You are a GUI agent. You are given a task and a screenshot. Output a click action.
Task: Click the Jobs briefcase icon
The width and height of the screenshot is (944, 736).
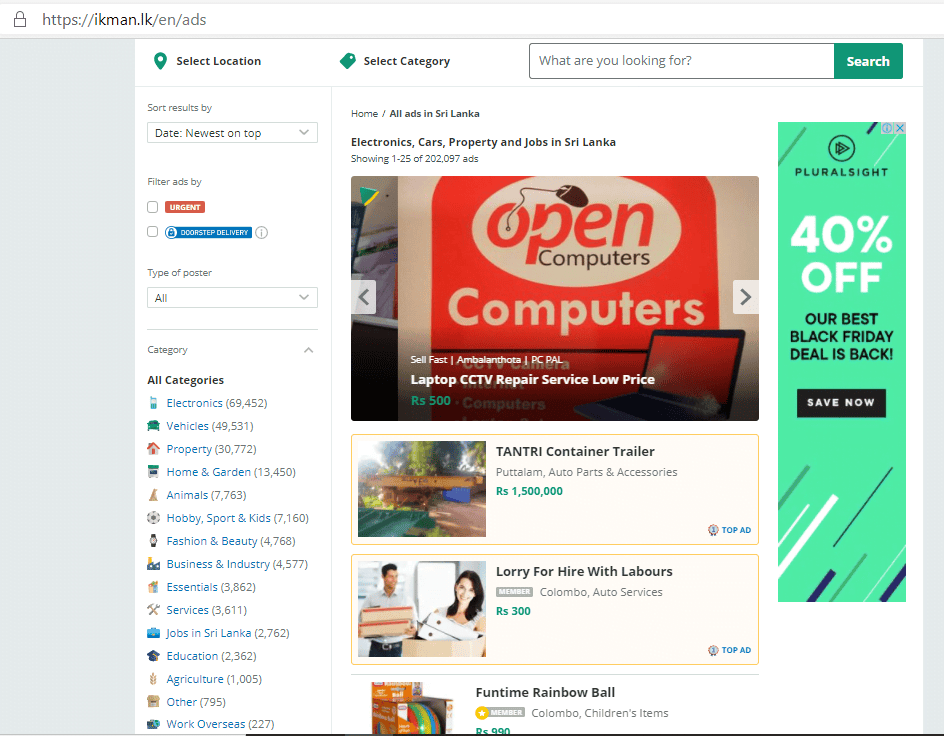tap(154, 632)
